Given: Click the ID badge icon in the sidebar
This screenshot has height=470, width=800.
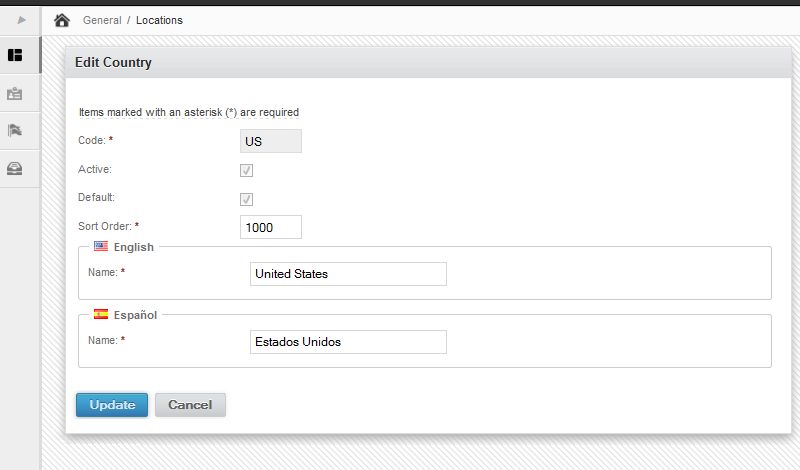Looking at the screenshot, I should pos(14,93).
